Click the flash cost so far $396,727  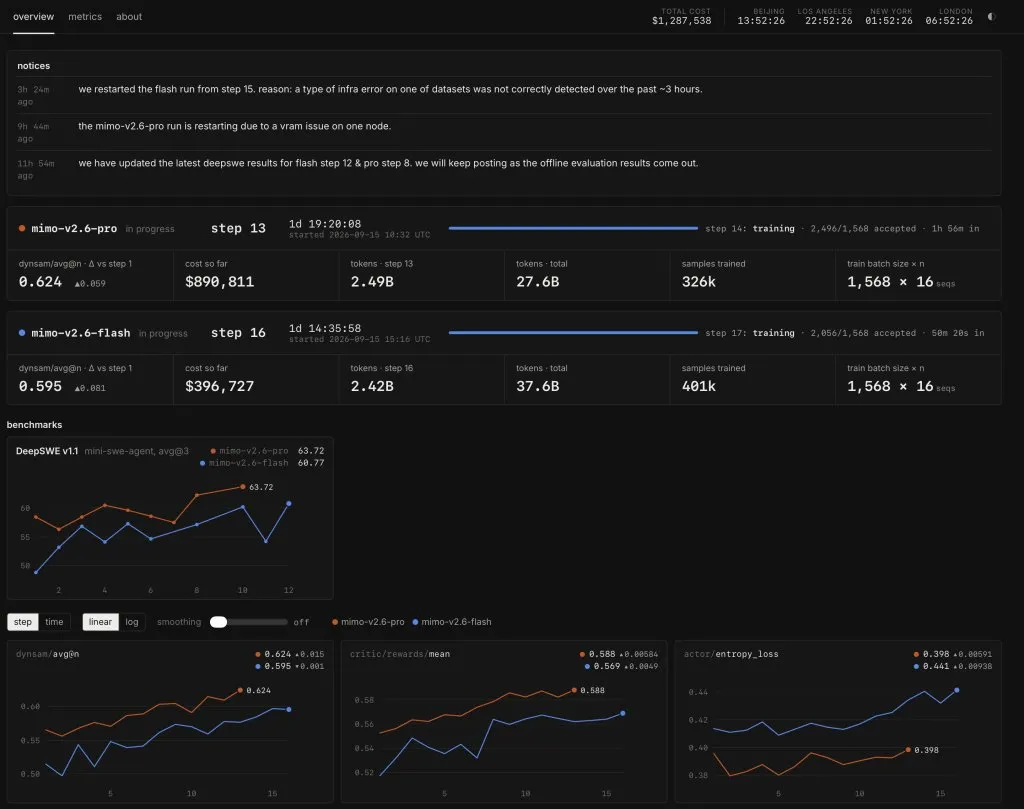[x=219, y=387]
